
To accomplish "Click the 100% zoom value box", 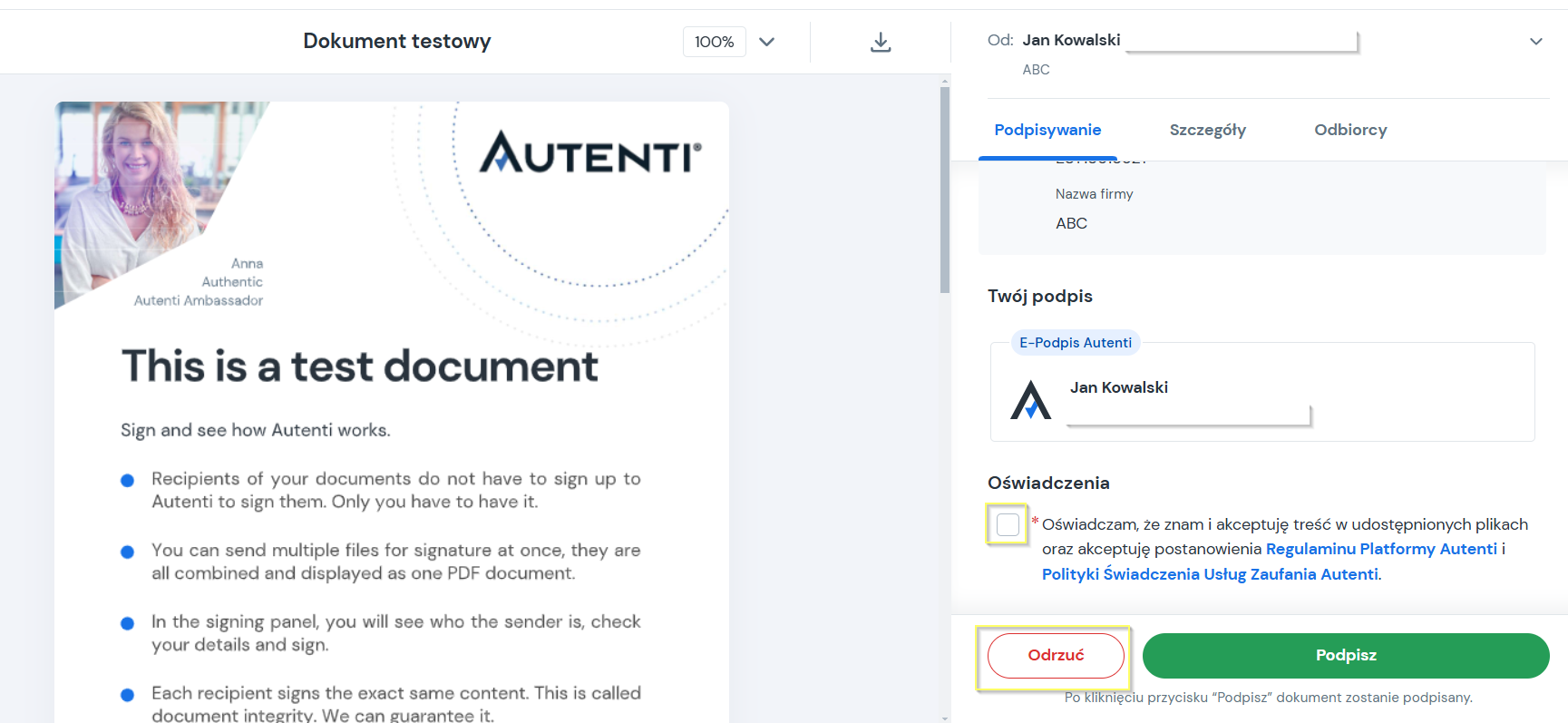I will pos(715,42).
